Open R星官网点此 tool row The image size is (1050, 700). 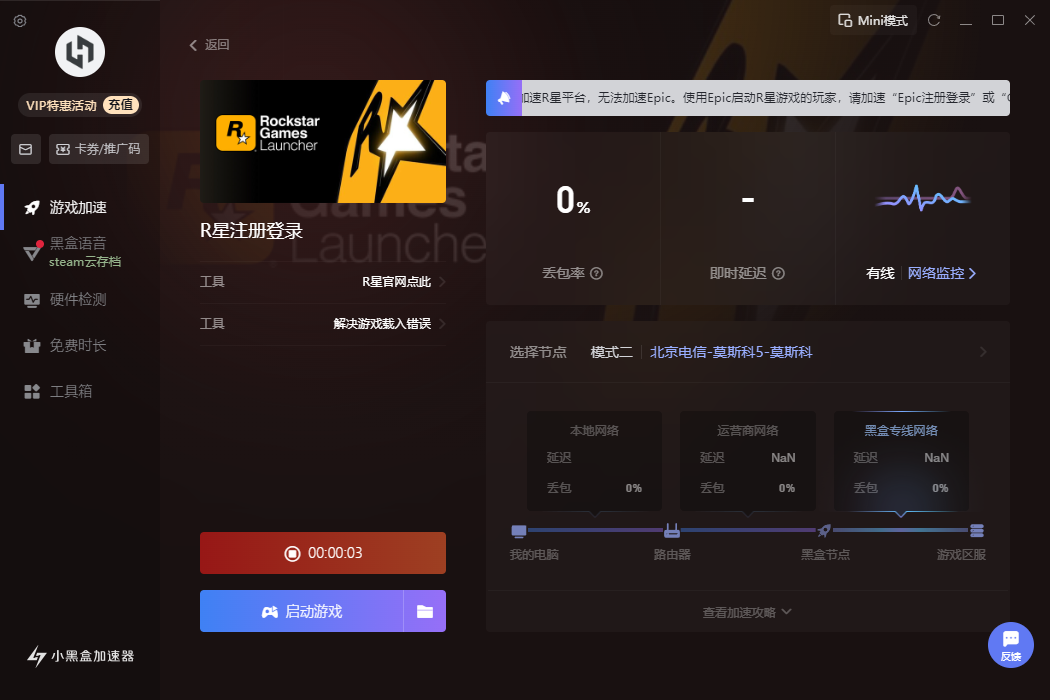coord(323,282)
